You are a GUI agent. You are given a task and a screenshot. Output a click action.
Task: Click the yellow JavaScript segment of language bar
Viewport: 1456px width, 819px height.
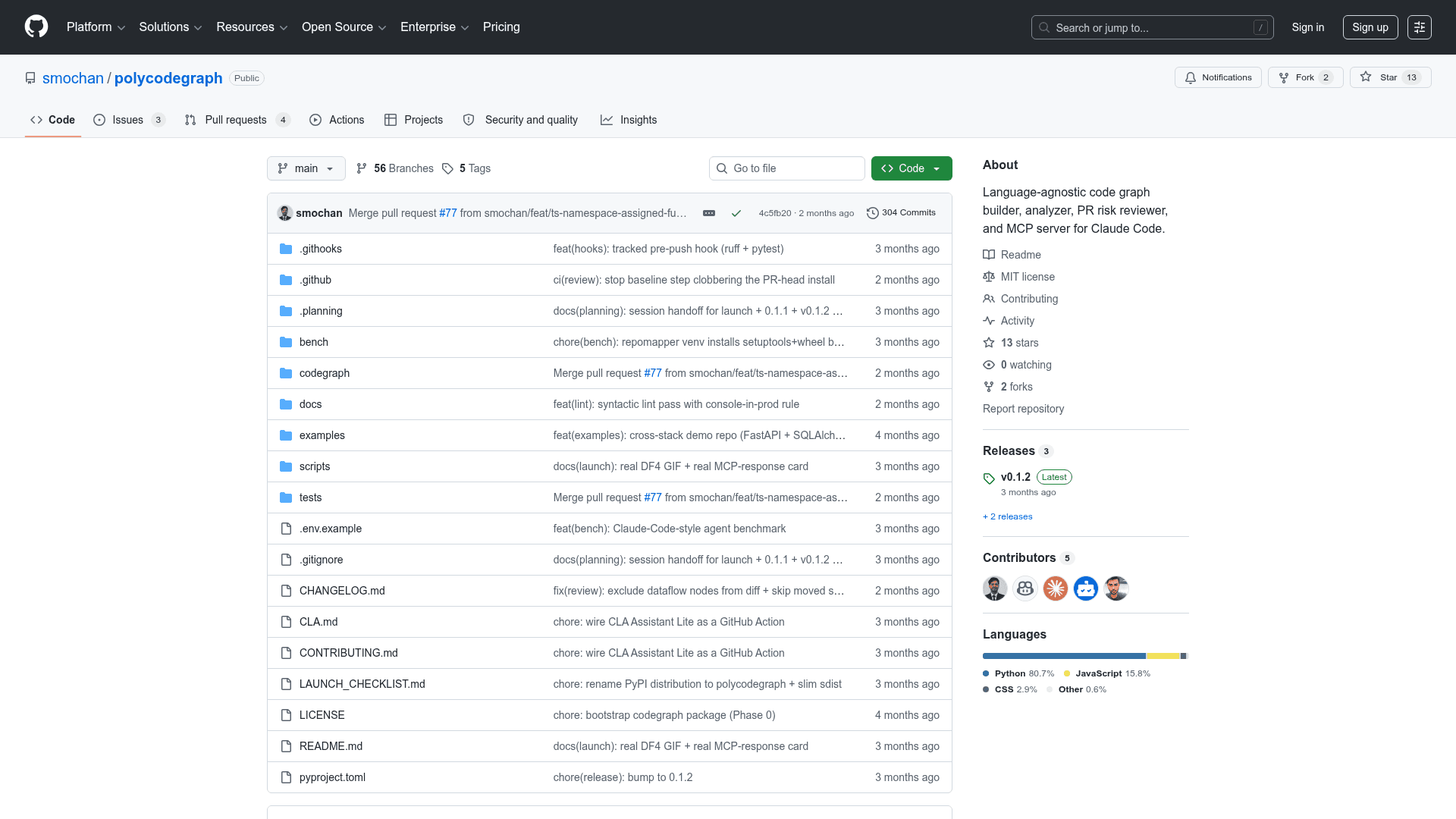pyautogui.click(x=1163, y=656)
